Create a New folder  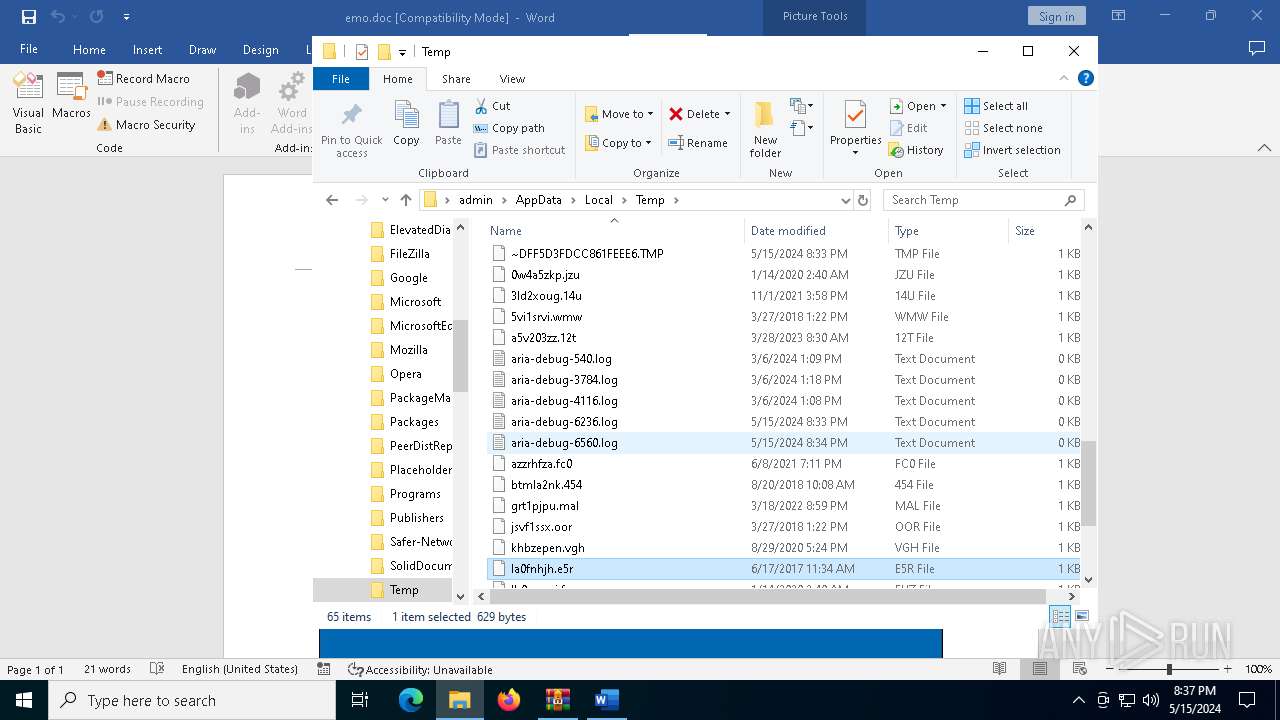765,129
